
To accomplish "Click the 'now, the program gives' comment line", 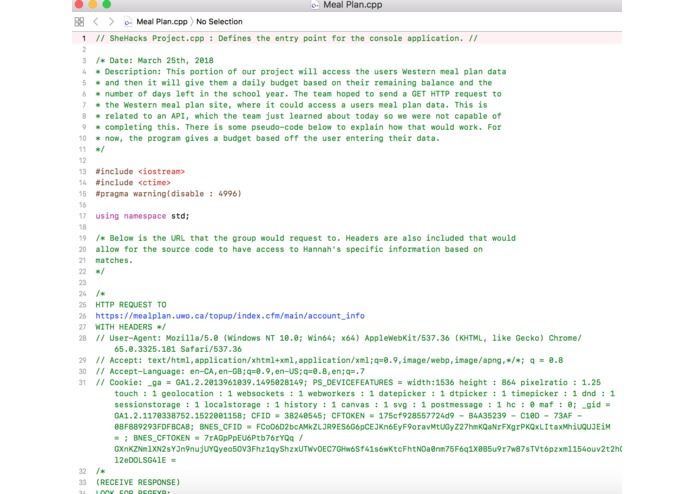I will (268, 138).
